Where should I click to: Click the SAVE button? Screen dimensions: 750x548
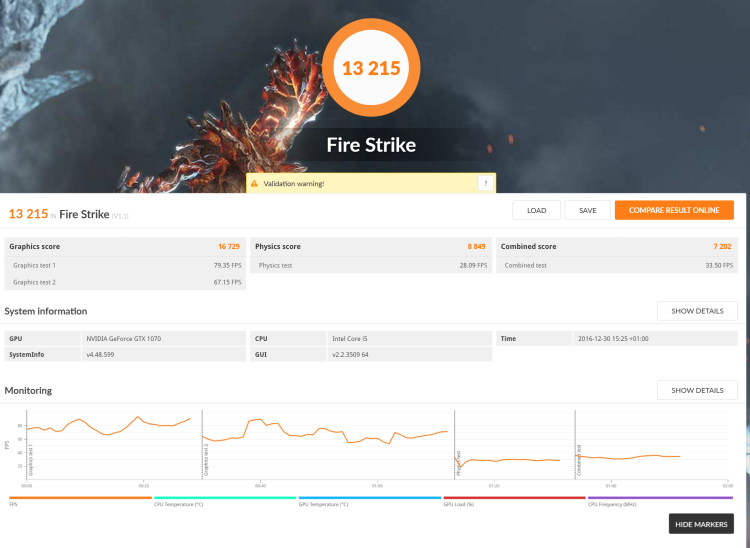click(587, 210)
